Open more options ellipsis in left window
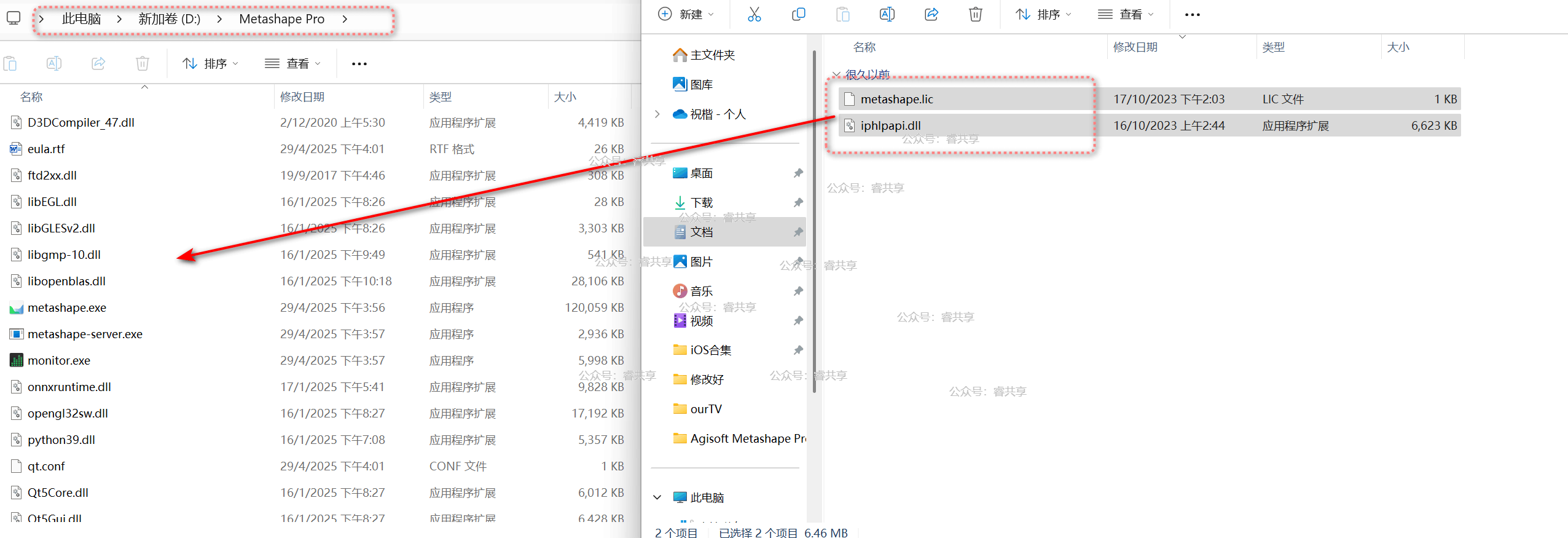 click(359, 64)
